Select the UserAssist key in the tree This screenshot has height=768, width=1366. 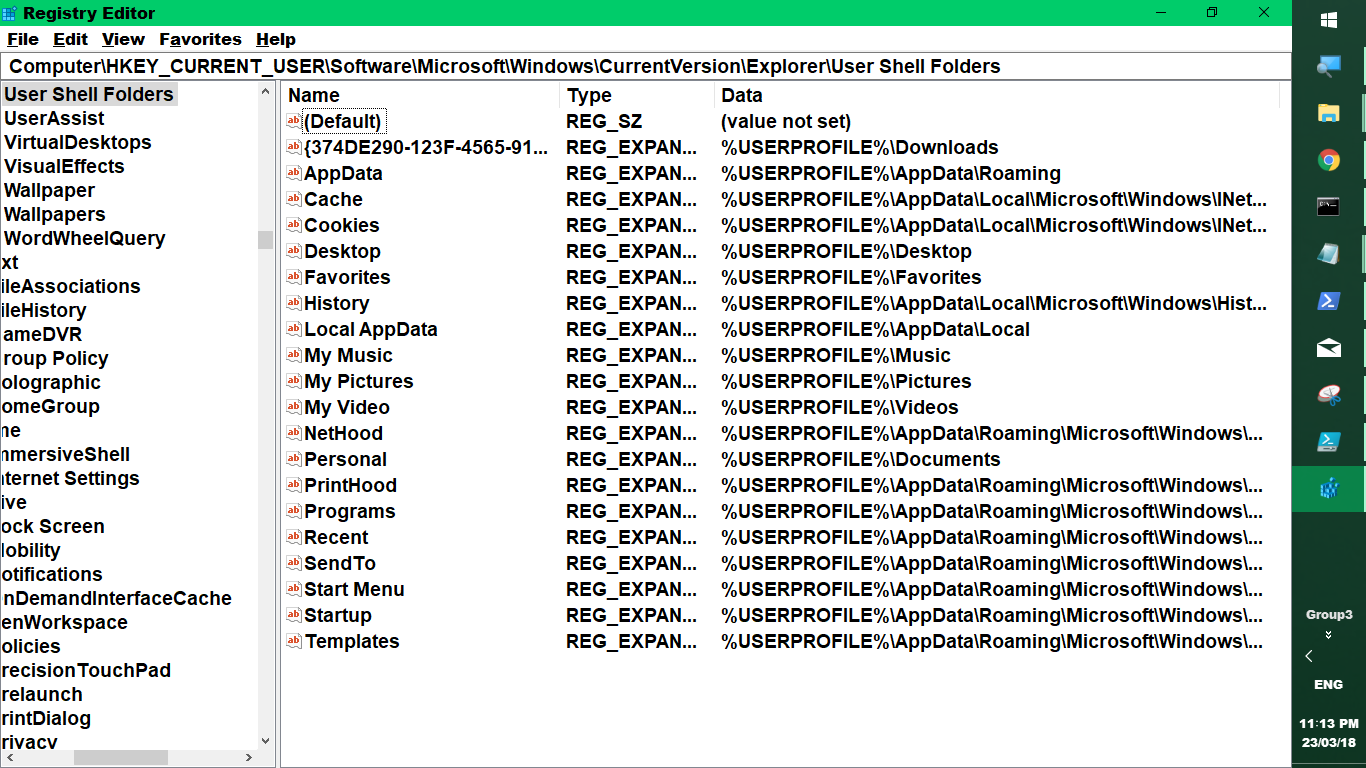[x=54, y=118]
